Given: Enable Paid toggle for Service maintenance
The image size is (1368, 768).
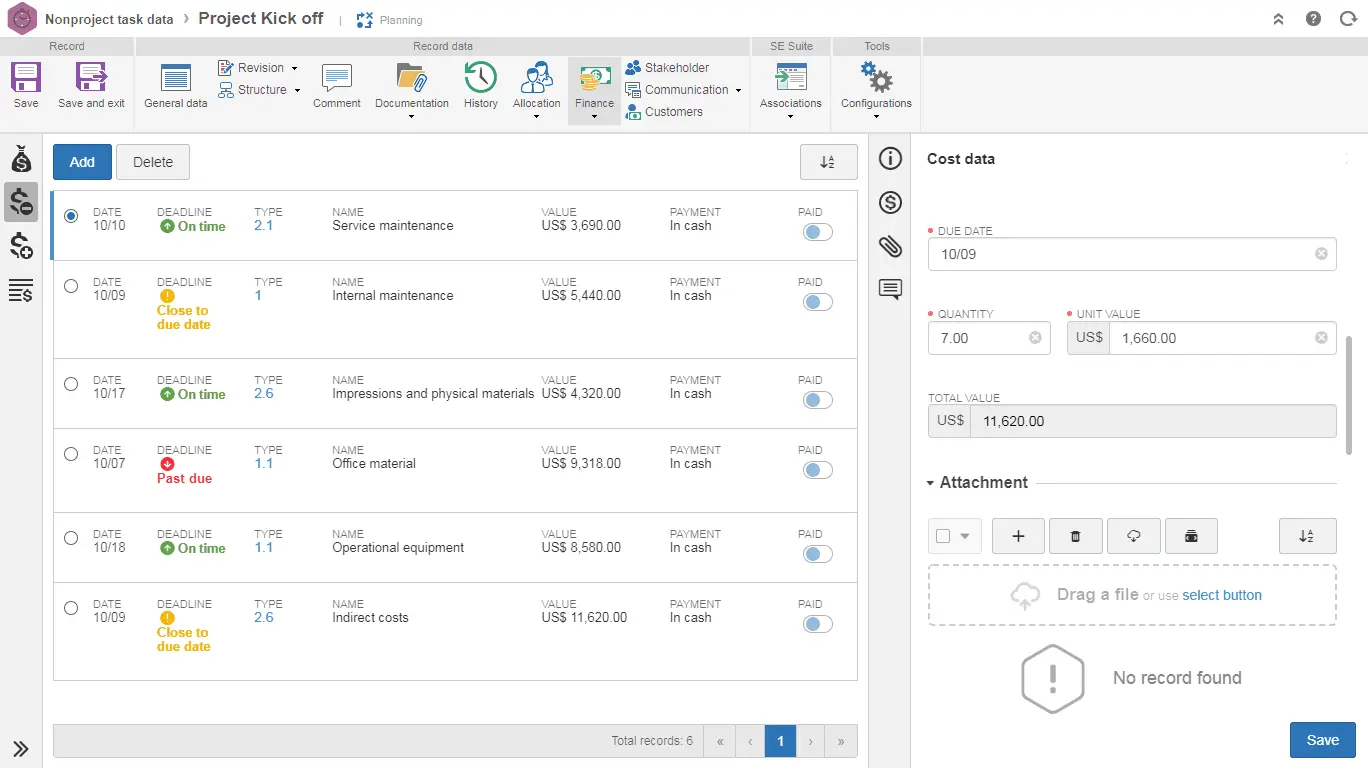Looking at the screenshot, I should 817,231.
